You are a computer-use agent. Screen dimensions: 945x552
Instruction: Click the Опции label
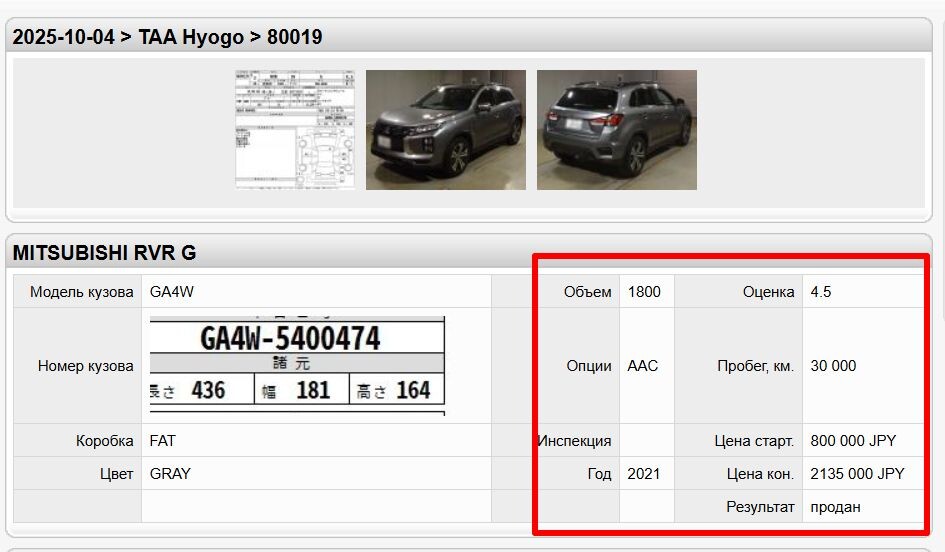point(589,366)
